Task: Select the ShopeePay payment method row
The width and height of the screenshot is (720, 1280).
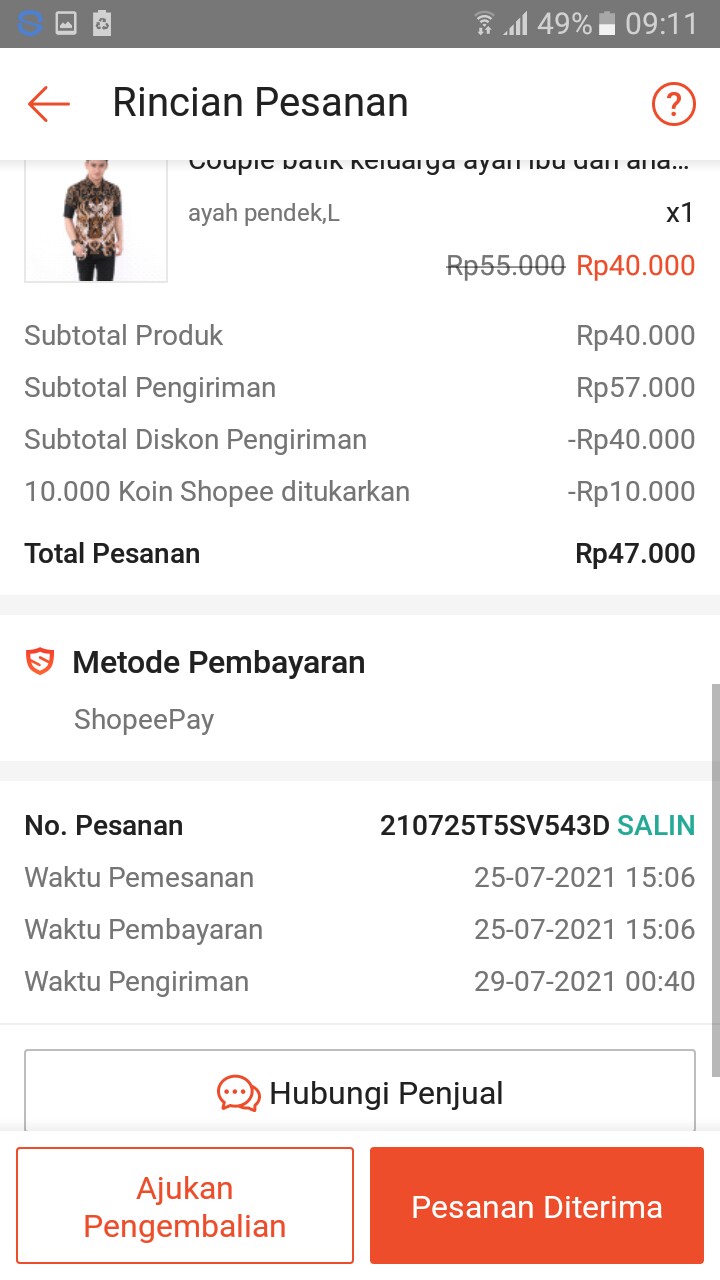Action: [144, 719]
